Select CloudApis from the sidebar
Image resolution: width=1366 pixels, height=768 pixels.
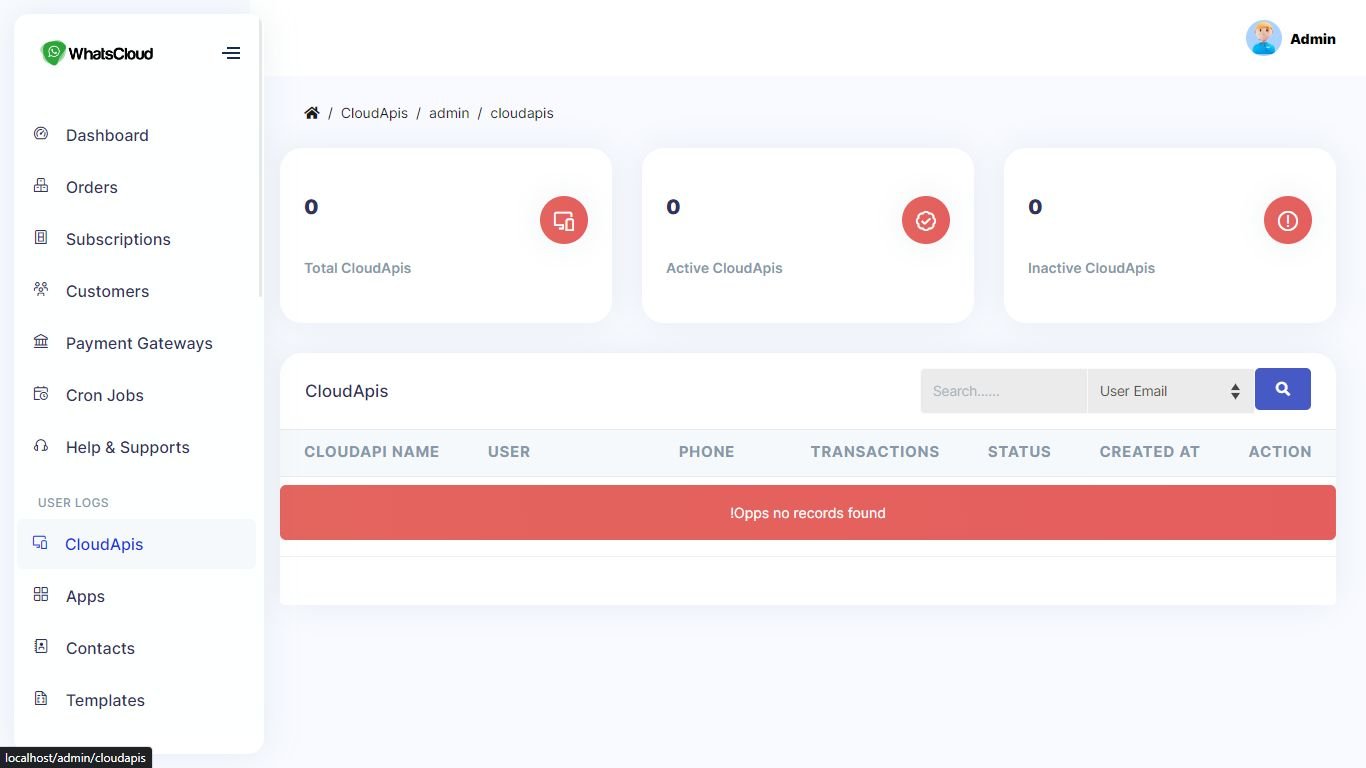[104, 544]
